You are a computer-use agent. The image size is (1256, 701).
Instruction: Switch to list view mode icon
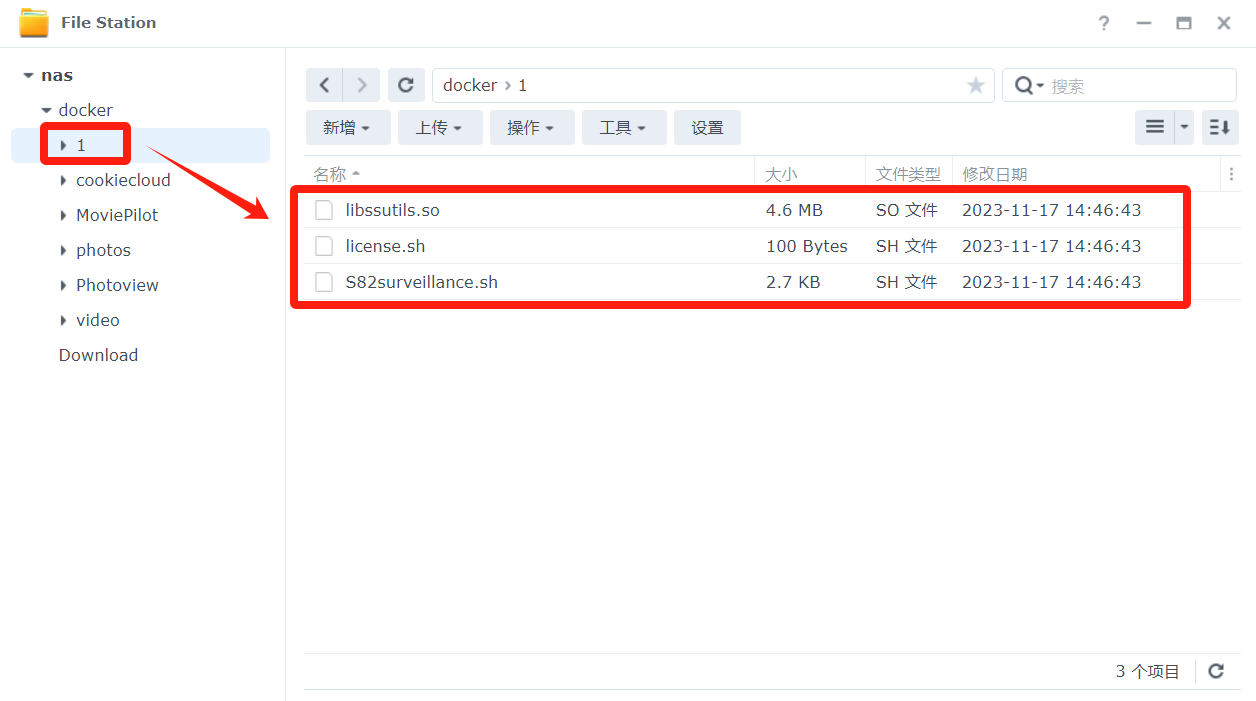1155,127
